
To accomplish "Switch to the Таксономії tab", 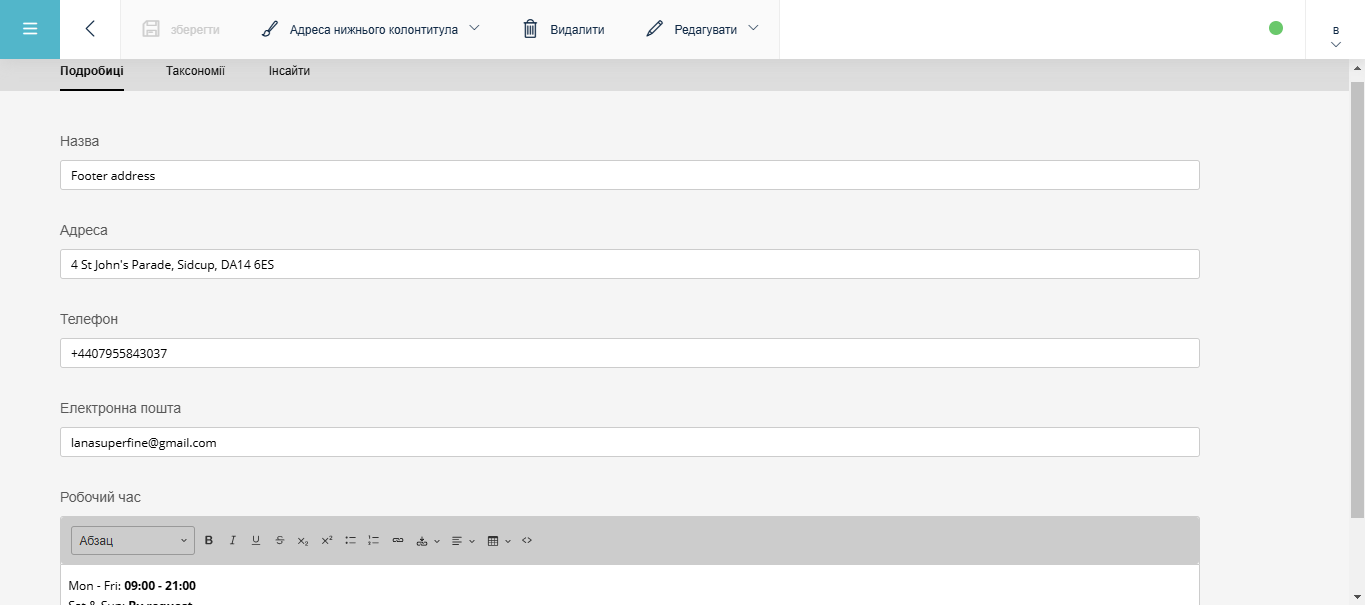I will 195,71.
